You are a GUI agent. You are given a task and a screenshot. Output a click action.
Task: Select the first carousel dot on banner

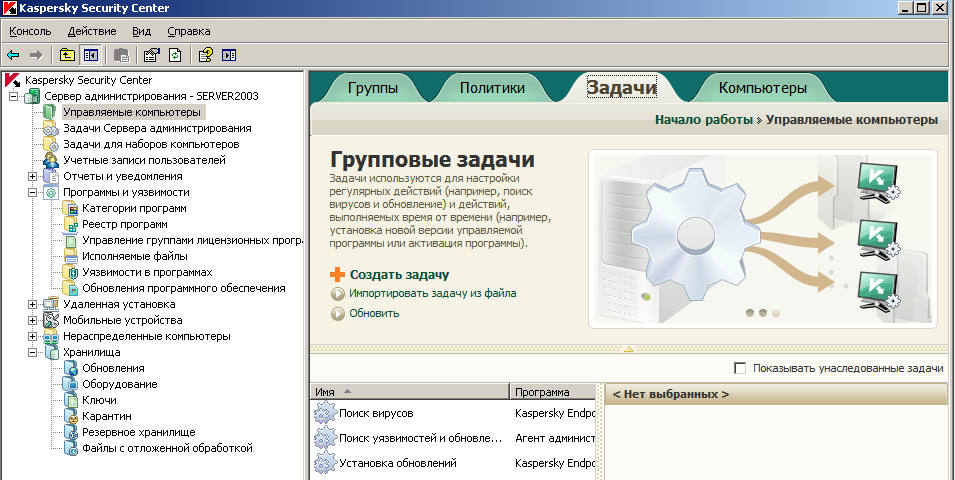pyautogui.click(x=749, y=313)
